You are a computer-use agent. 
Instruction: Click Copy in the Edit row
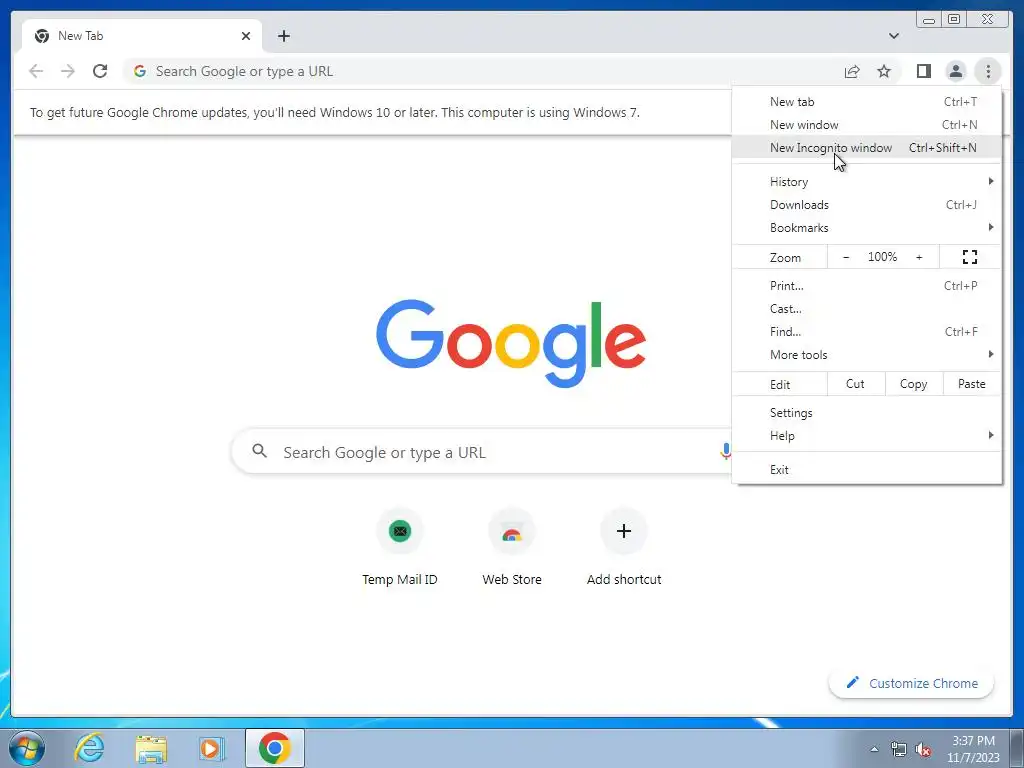[x=914, y=384]
